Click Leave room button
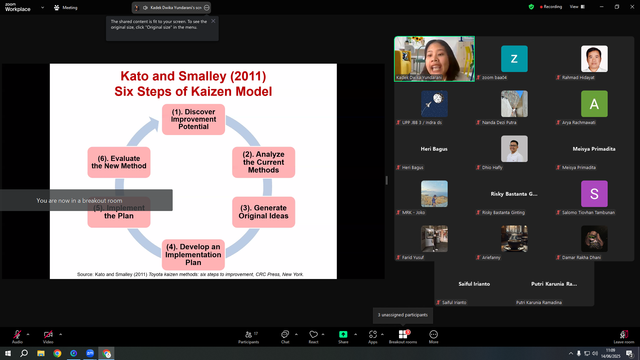This screenshot has width=640, height=360. pos(624,337)
